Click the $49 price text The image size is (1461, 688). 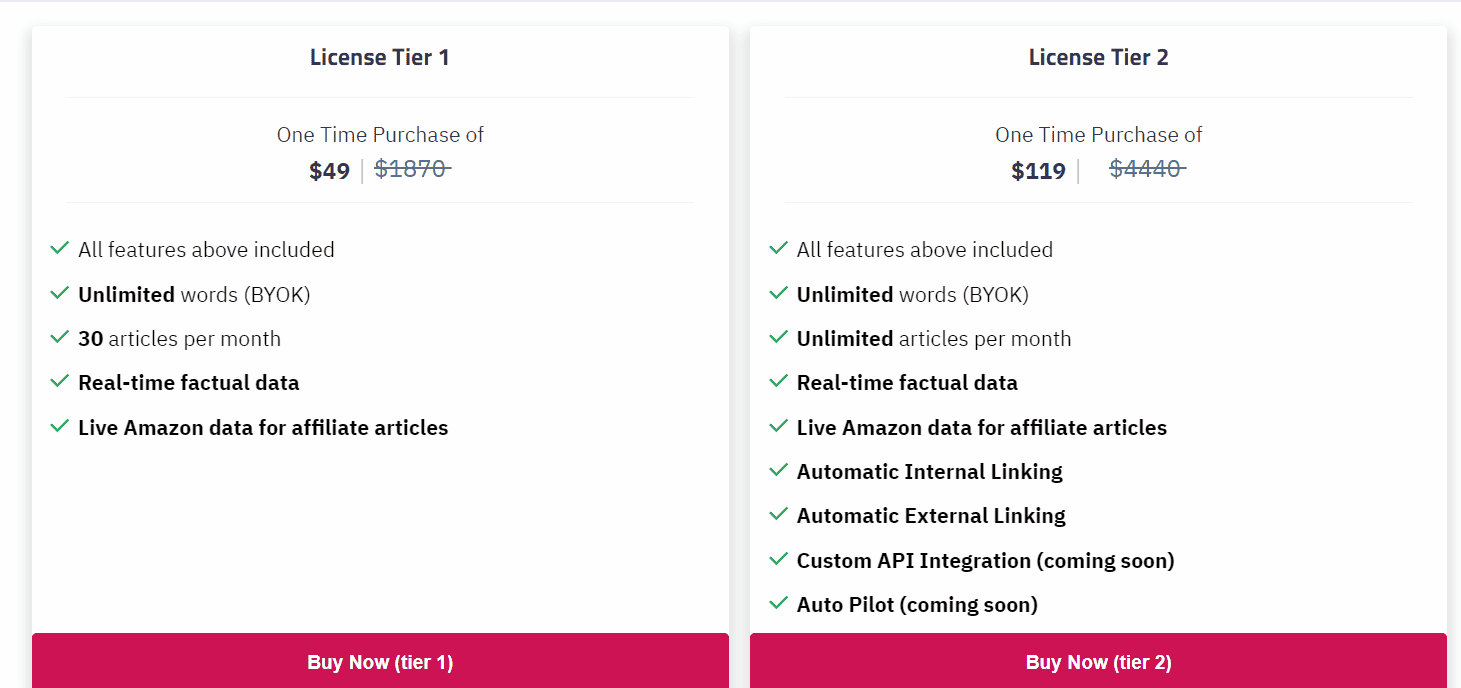coord(330,171)
